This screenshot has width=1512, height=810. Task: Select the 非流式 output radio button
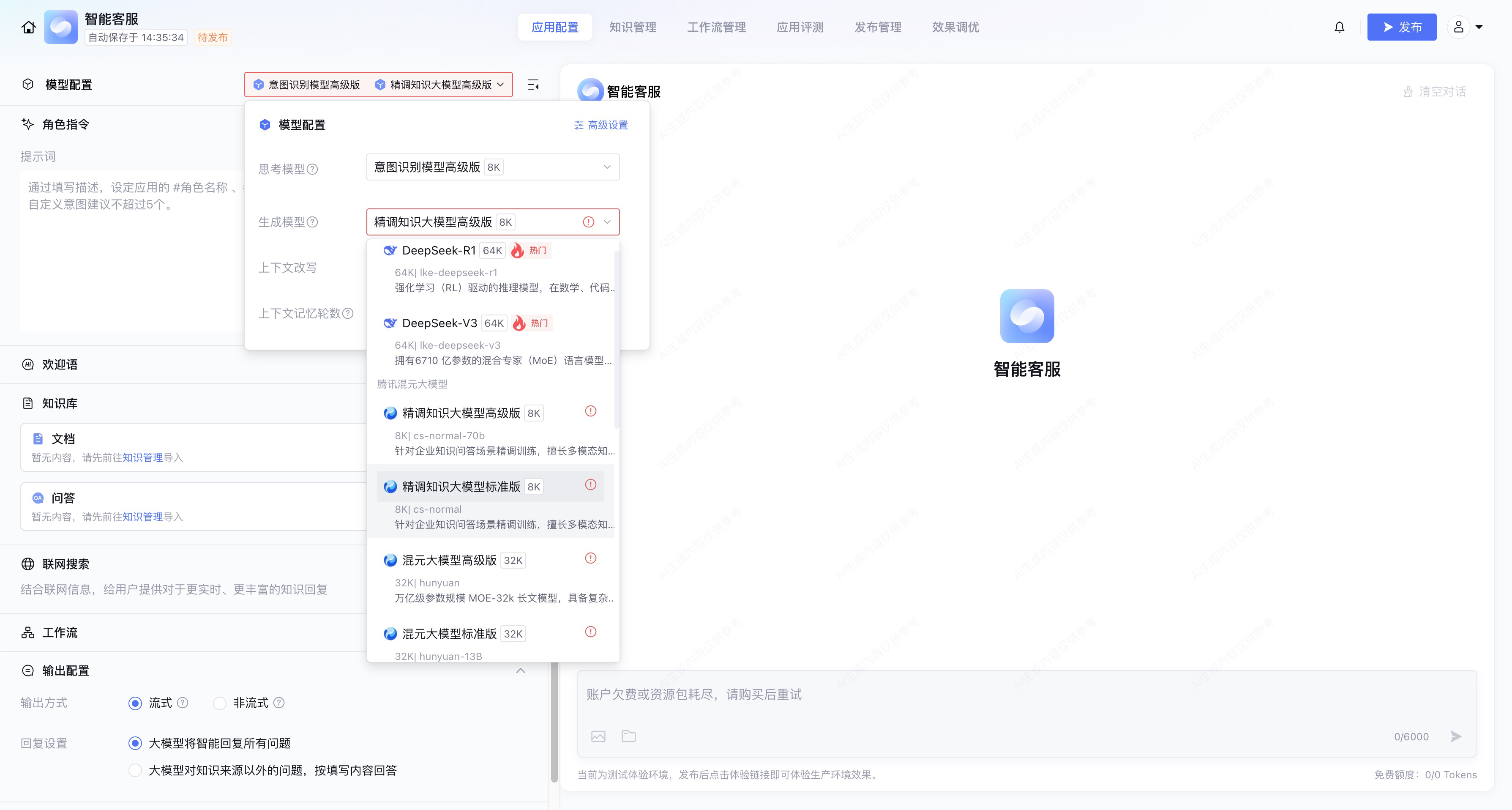coord(219,703)
